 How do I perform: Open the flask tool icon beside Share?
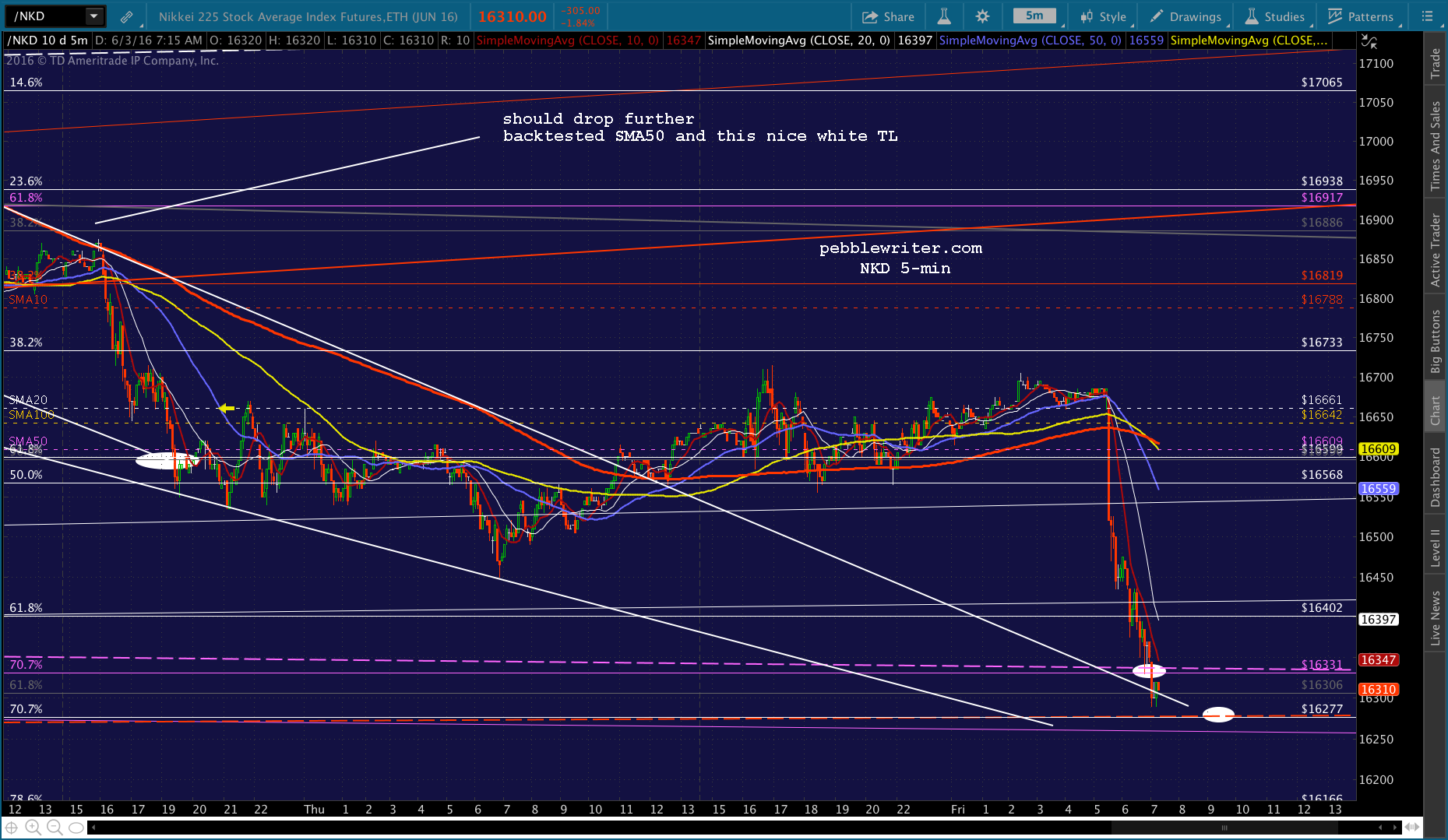[x=944, y=16]
